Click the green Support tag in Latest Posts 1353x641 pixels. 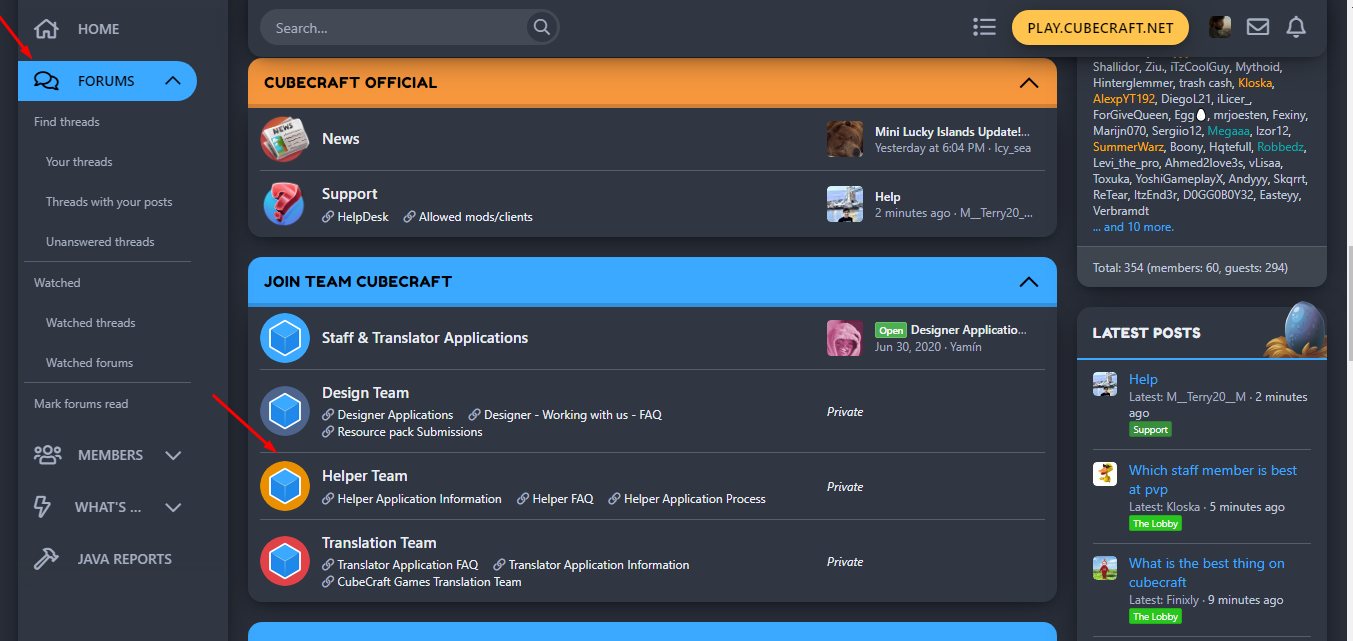[1150, 430]
